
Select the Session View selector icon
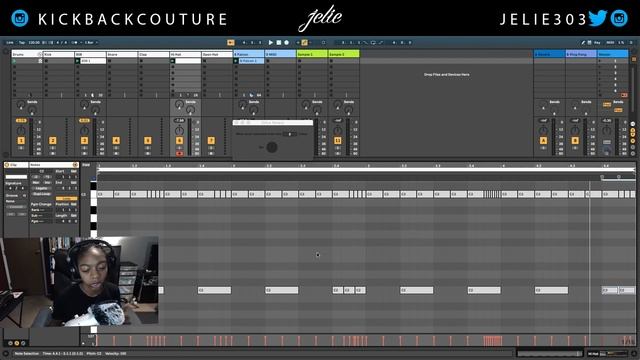(x=634, y=60)
